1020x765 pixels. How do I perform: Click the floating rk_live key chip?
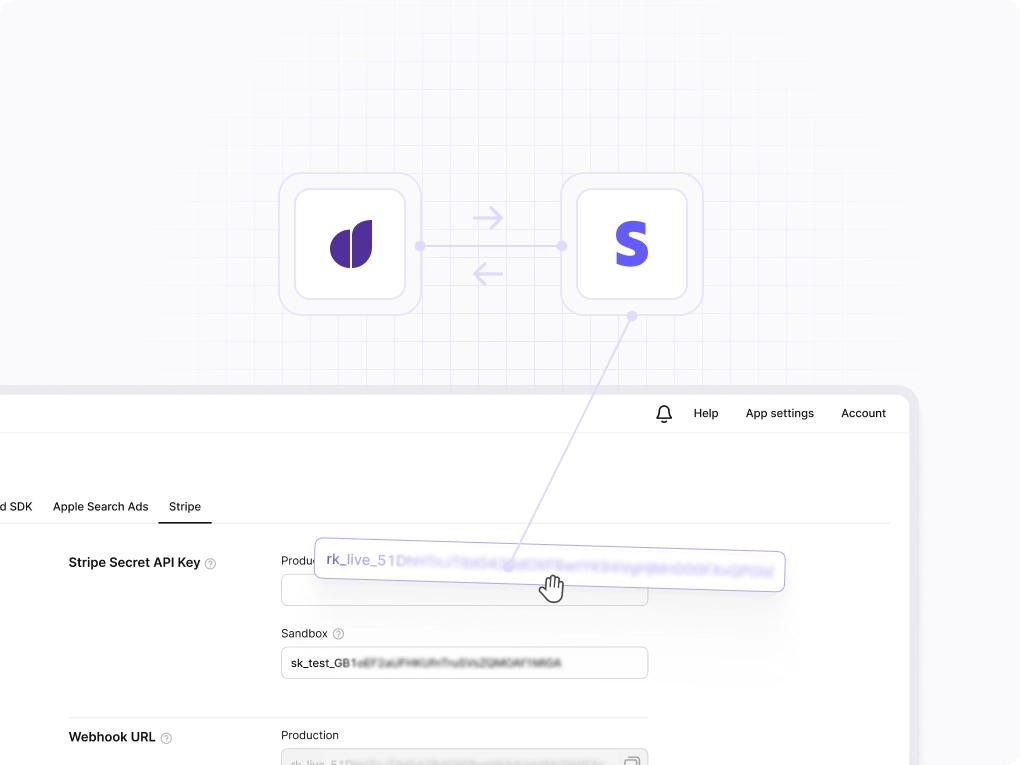[550, 565]
